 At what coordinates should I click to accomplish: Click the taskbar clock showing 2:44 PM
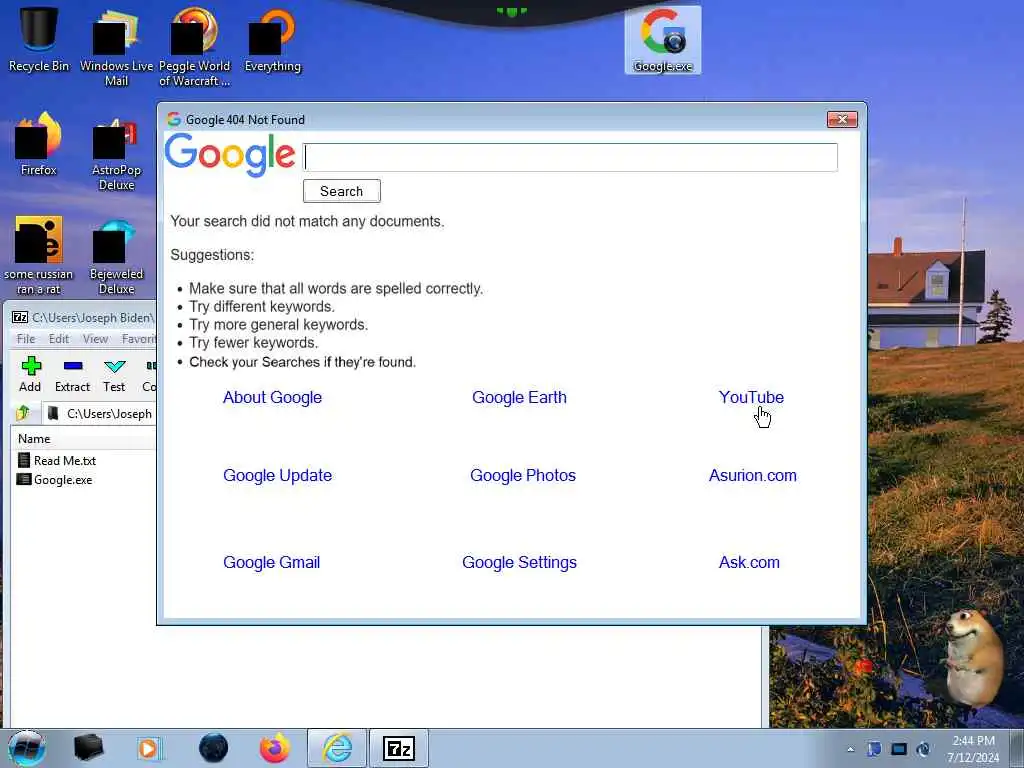point(973,749)
